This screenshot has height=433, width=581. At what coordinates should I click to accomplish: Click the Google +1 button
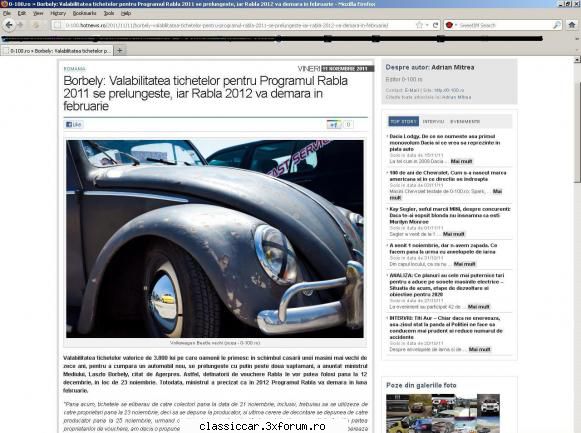333,125
